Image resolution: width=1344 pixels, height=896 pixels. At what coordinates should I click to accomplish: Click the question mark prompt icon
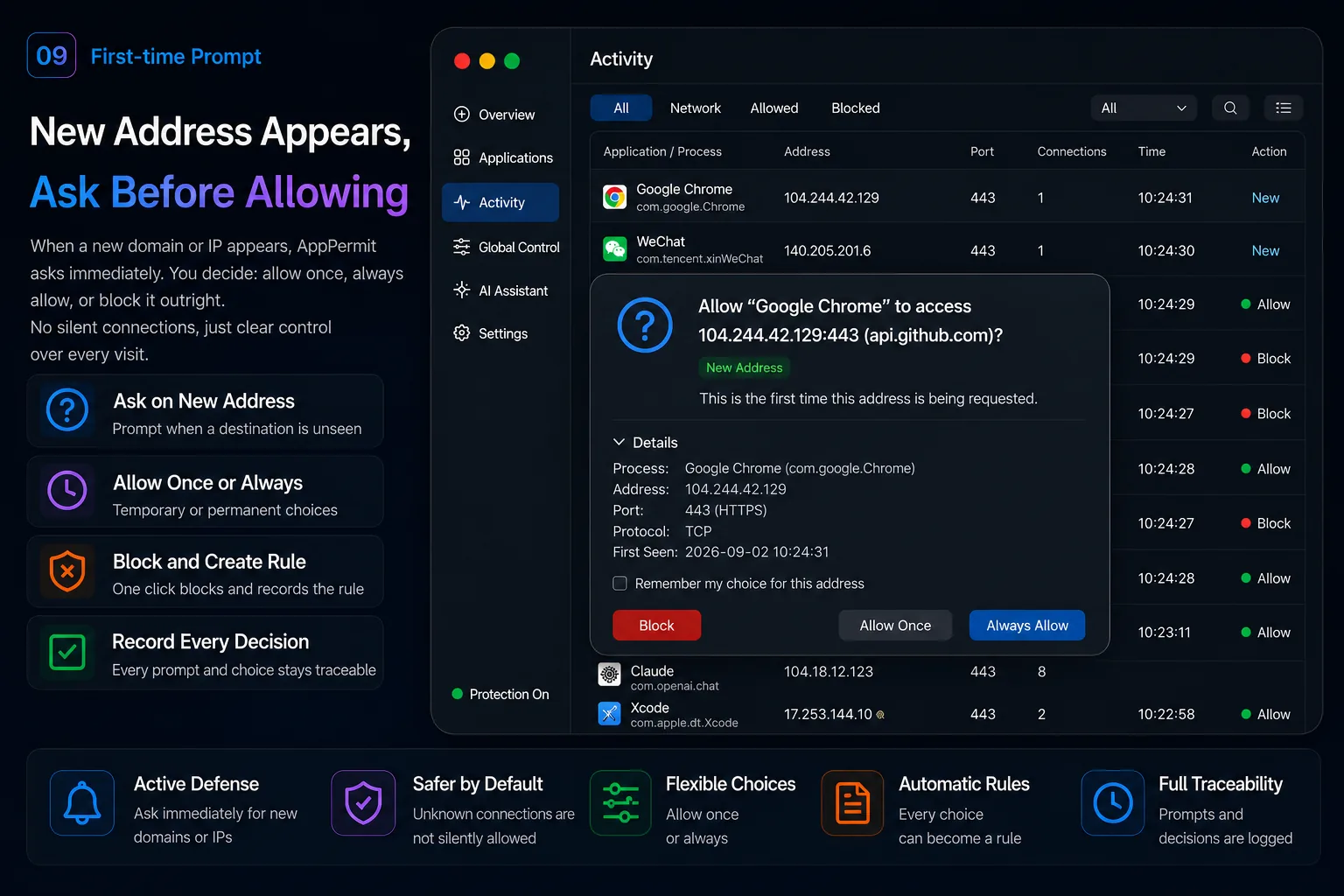click(x=645, y=325)
